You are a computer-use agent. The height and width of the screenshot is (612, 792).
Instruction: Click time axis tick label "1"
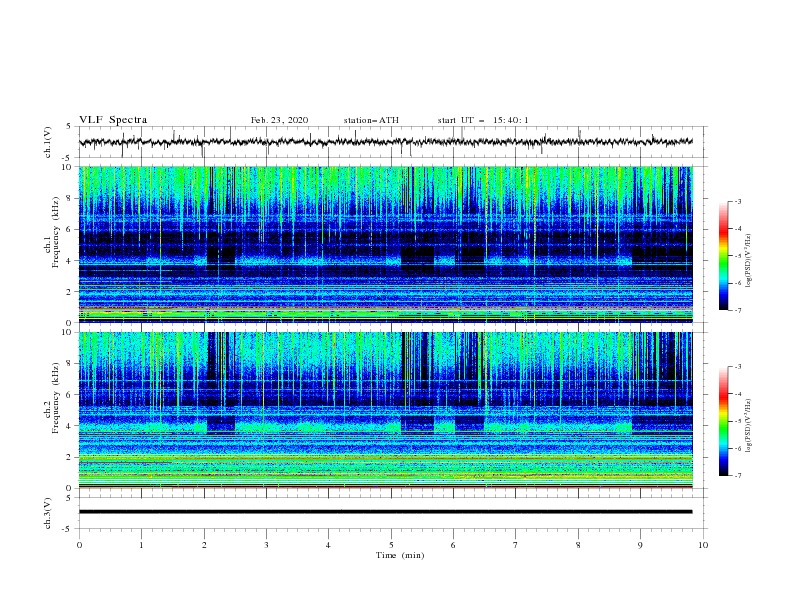coord(141,545)
